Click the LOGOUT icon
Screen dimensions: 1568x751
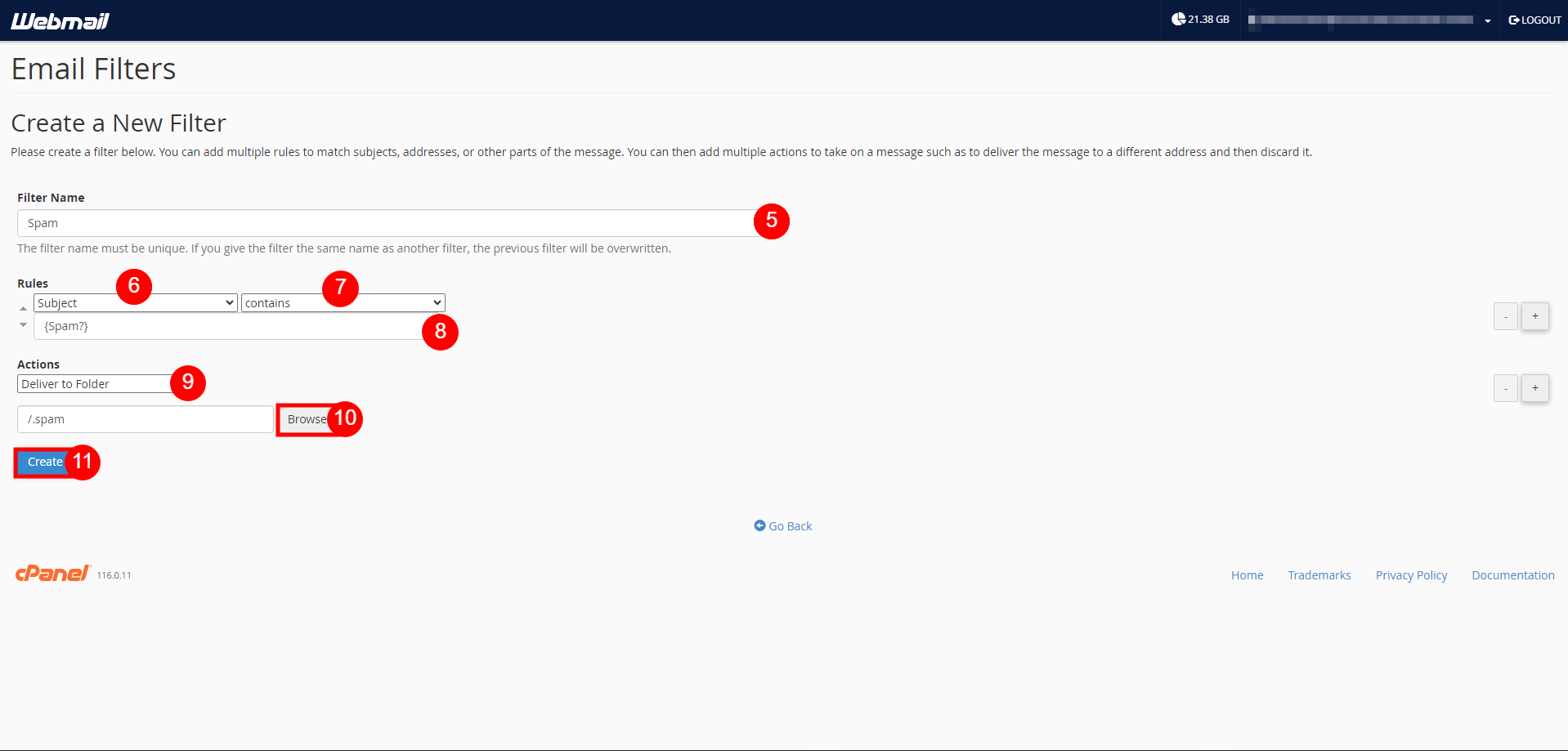tap(1513, 20)
